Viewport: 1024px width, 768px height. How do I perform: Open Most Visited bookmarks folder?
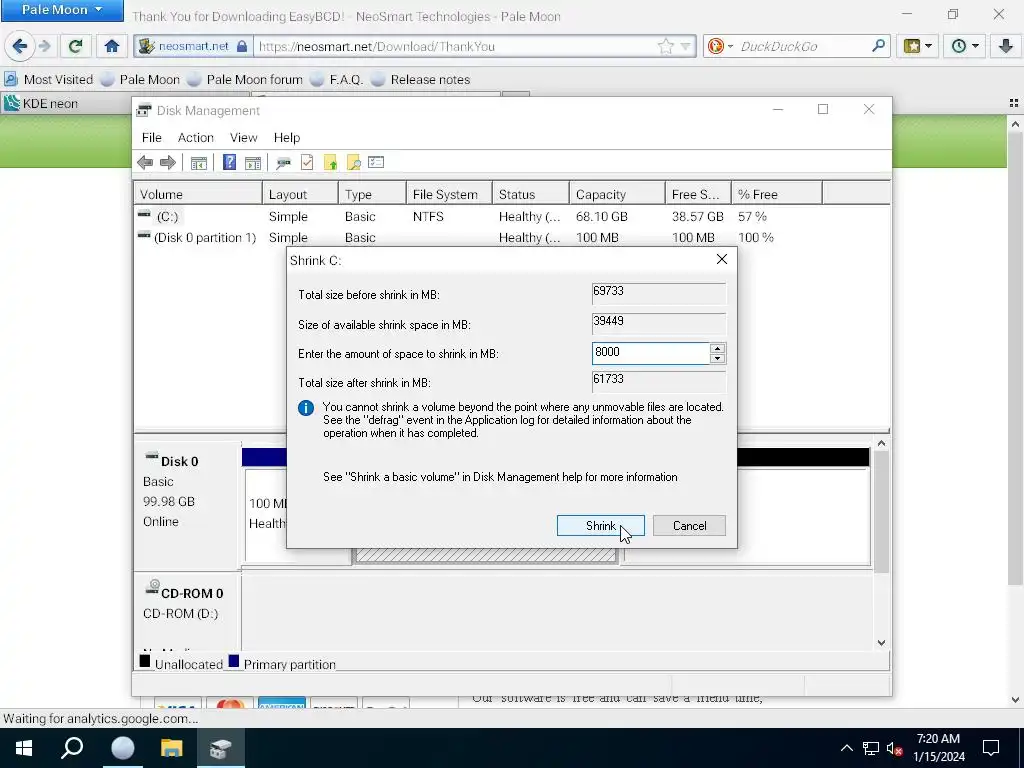49,80
